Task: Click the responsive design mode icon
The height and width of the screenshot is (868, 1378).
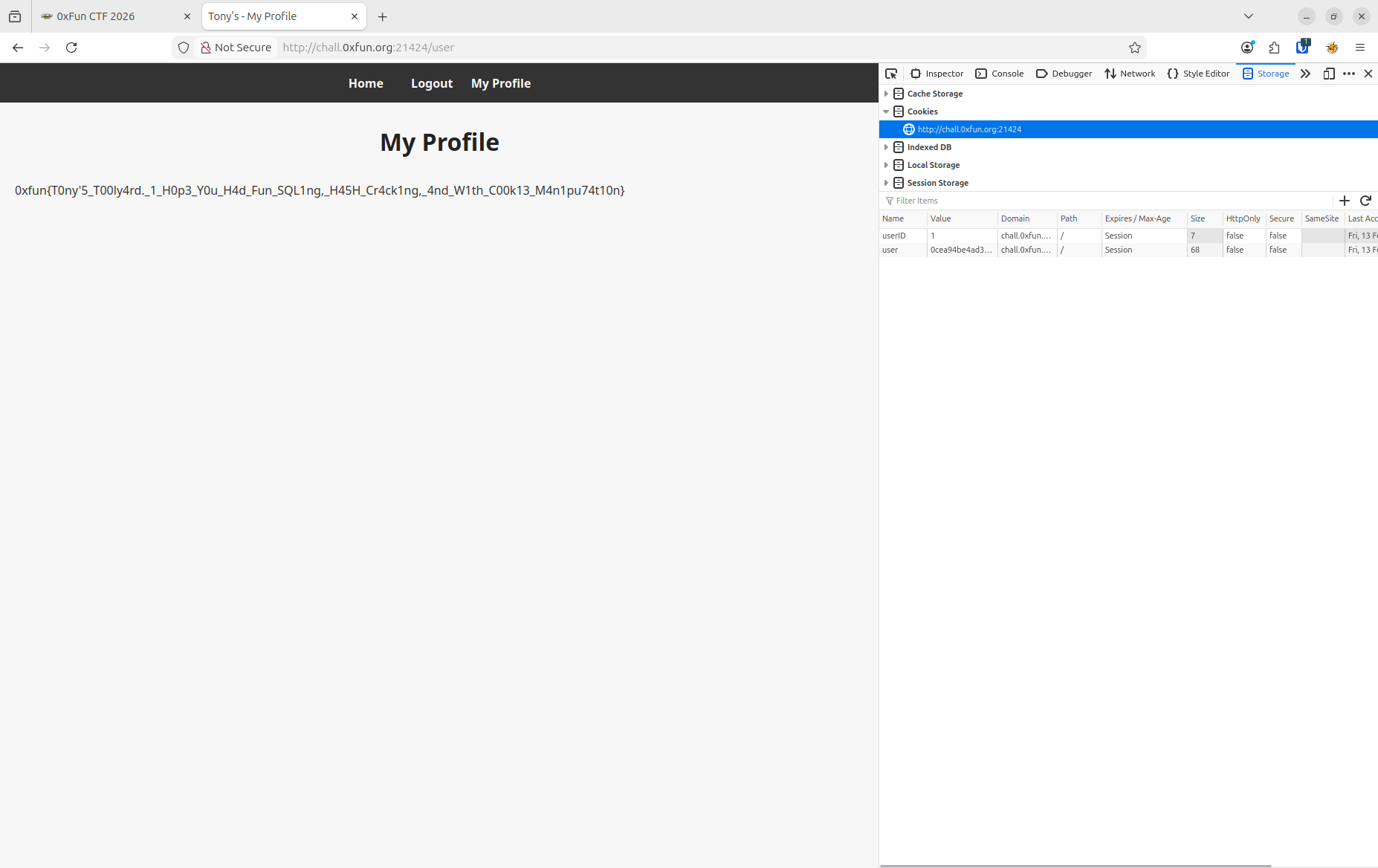Action: [x=1329, y=74]
